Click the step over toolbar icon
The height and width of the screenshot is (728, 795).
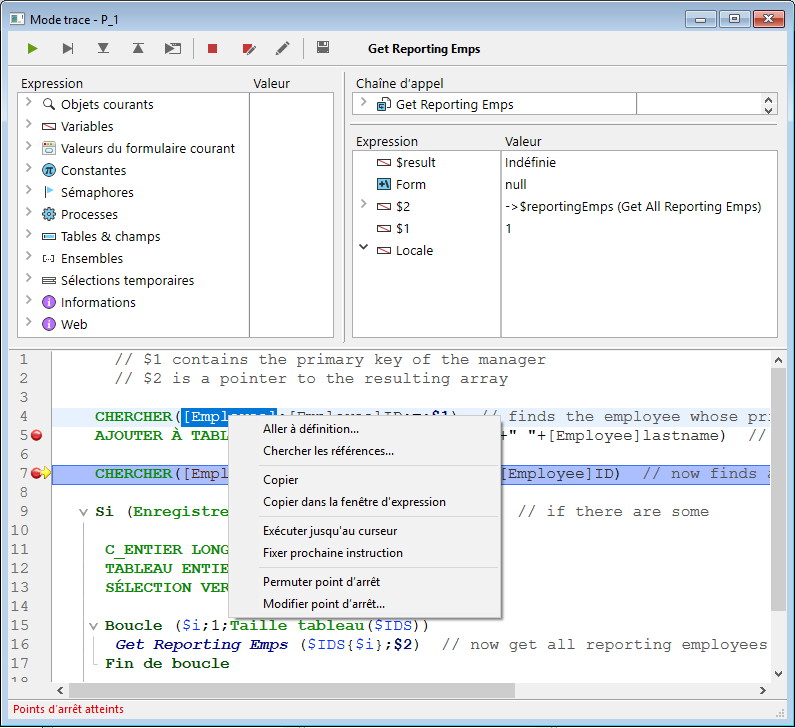point(68,48)
